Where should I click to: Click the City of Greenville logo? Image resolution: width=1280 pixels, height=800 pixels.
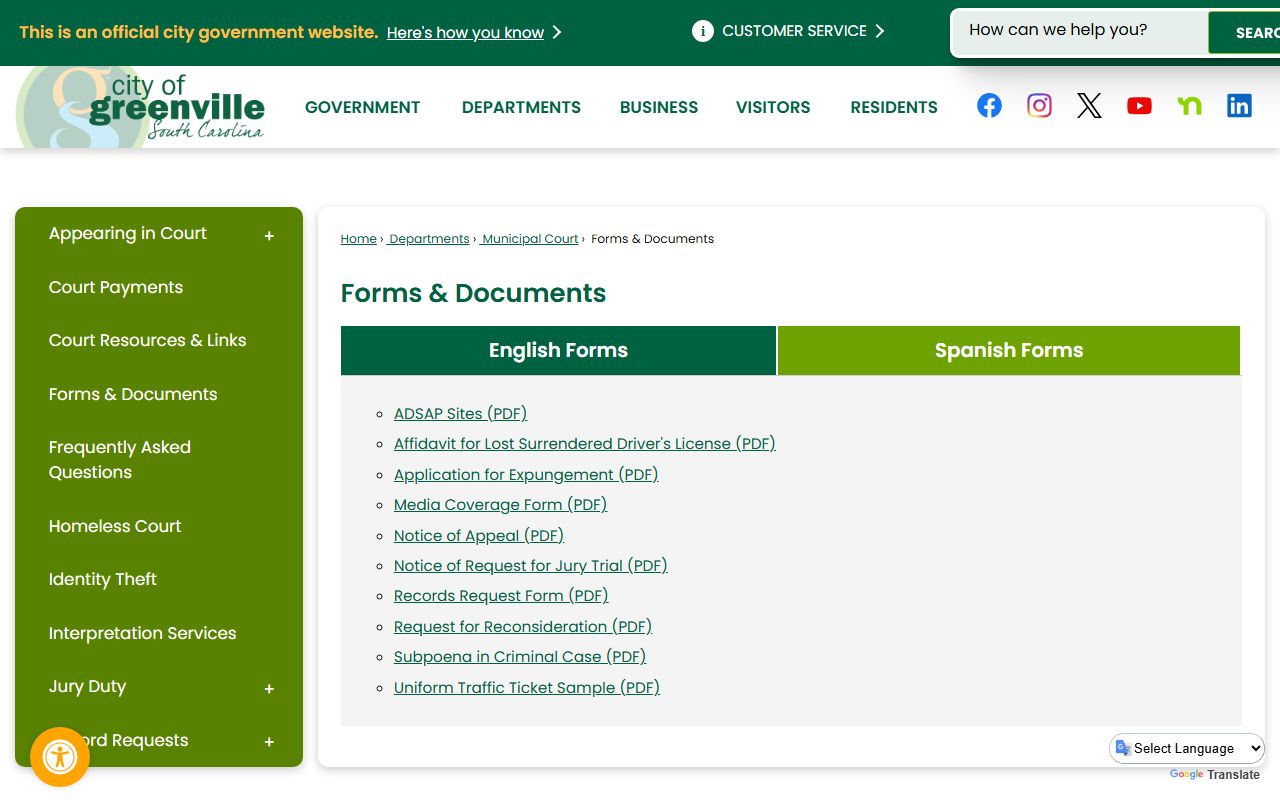pyautogui.click(x=142, y=108)
